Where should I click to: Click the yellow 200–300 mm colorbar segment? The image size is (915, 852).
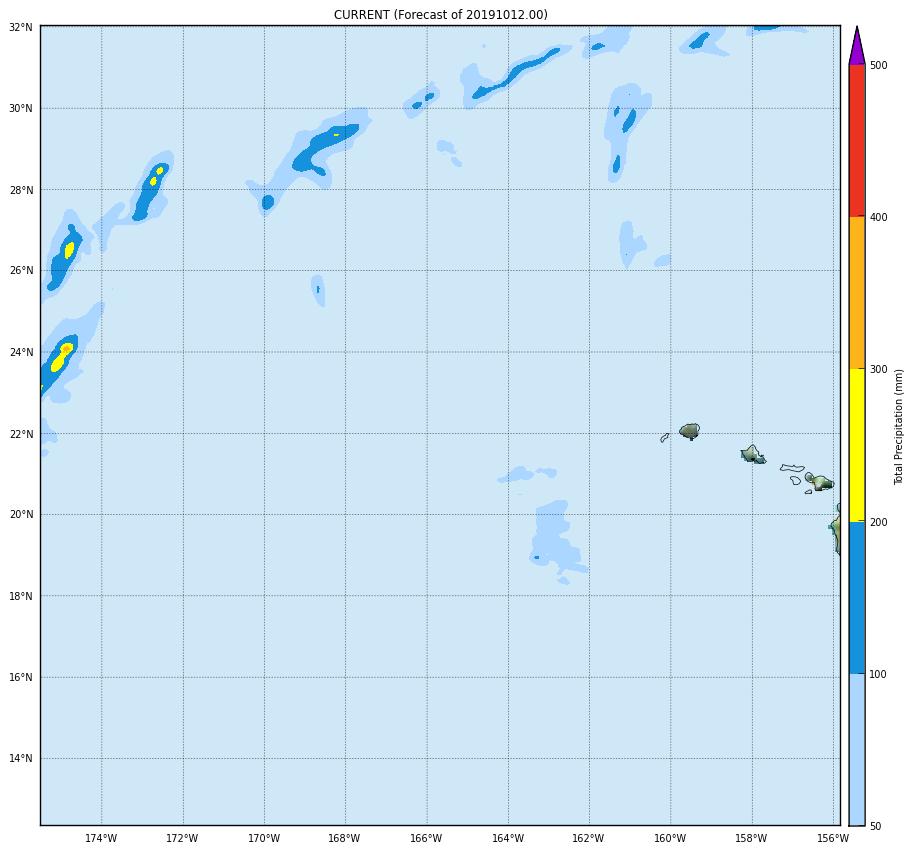click(x=856, y=445)
